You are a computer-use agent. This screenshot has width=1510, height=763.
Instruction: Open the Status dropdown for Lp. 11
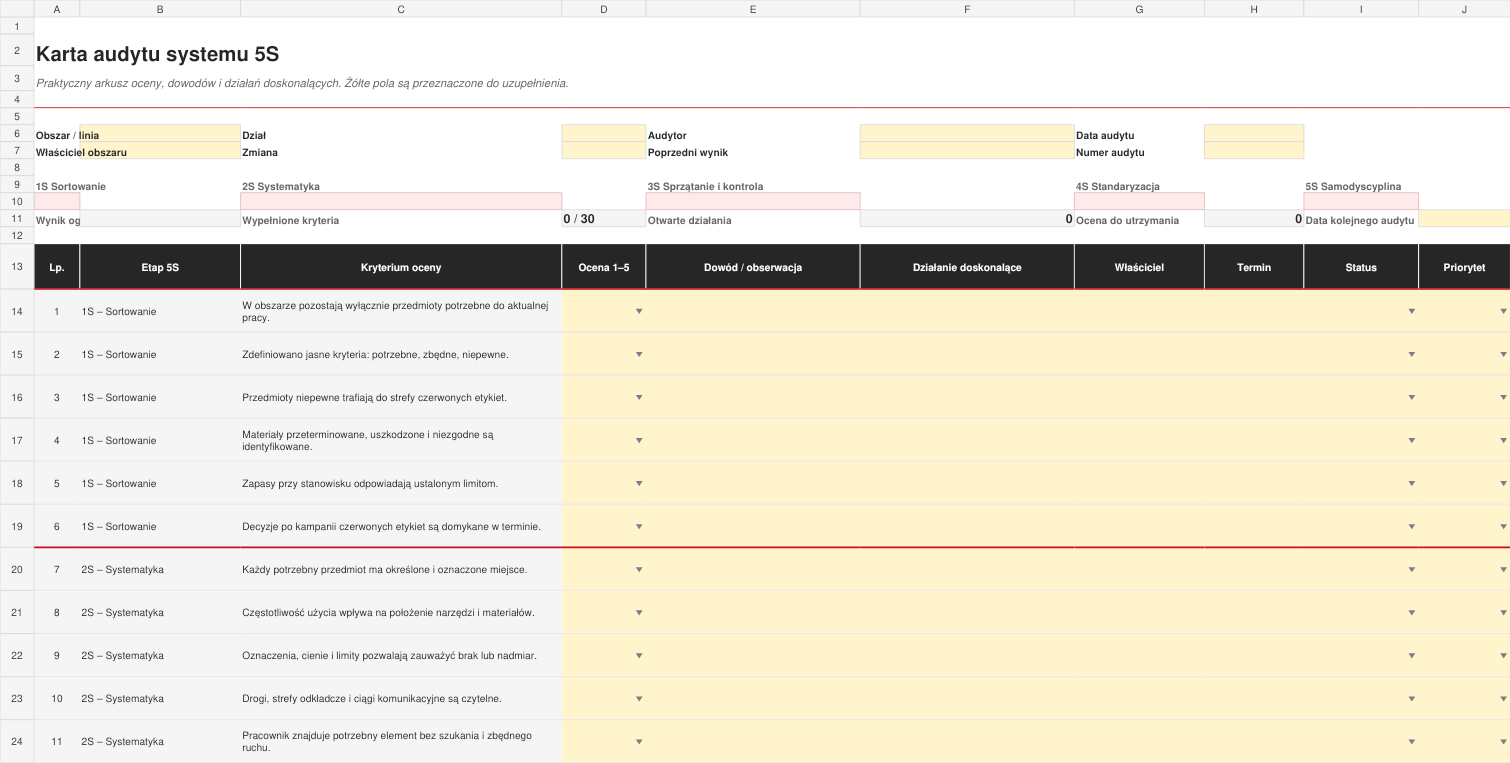(x=1412, y=742)
